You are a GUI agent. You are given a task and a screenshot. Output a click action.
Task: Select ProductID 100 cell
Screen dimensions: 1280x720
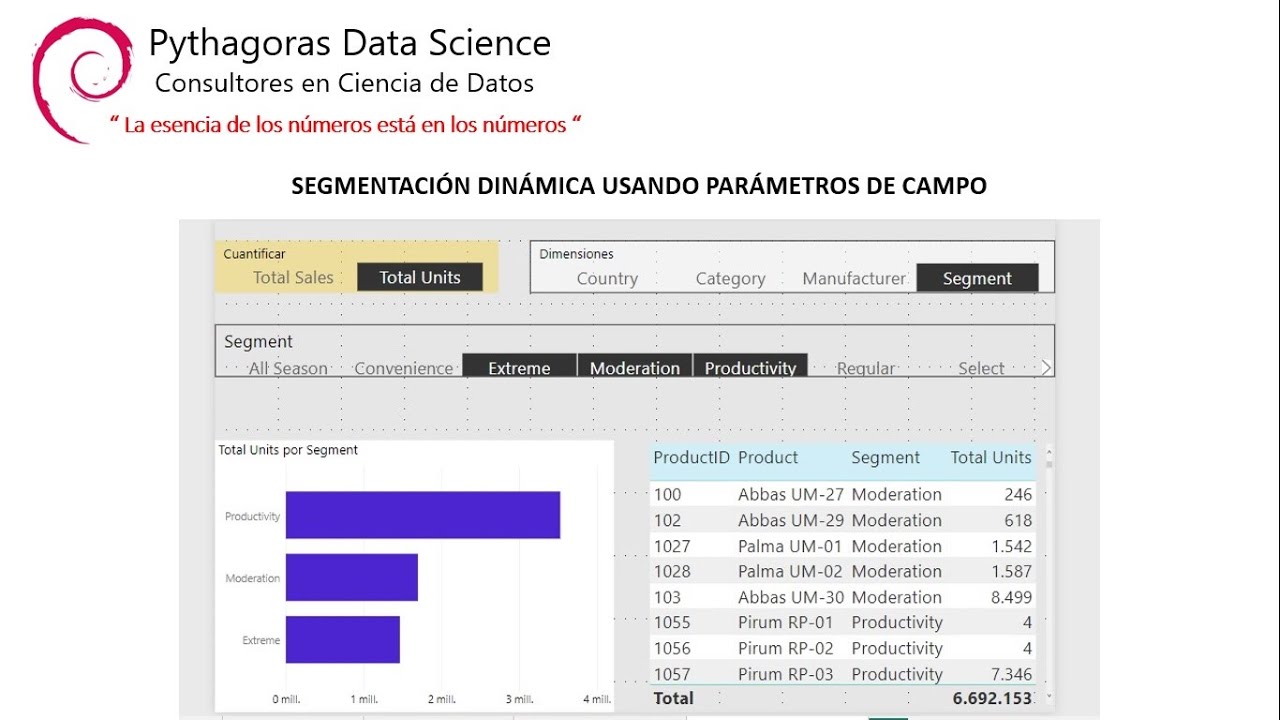pos(667,494)
